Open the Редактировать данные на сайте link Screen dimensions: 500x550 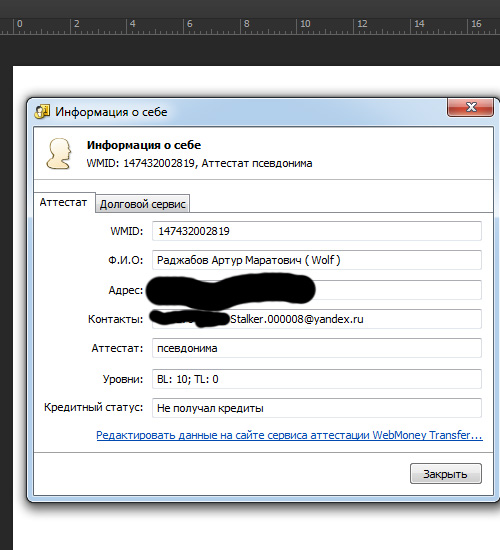coord(289,435)
